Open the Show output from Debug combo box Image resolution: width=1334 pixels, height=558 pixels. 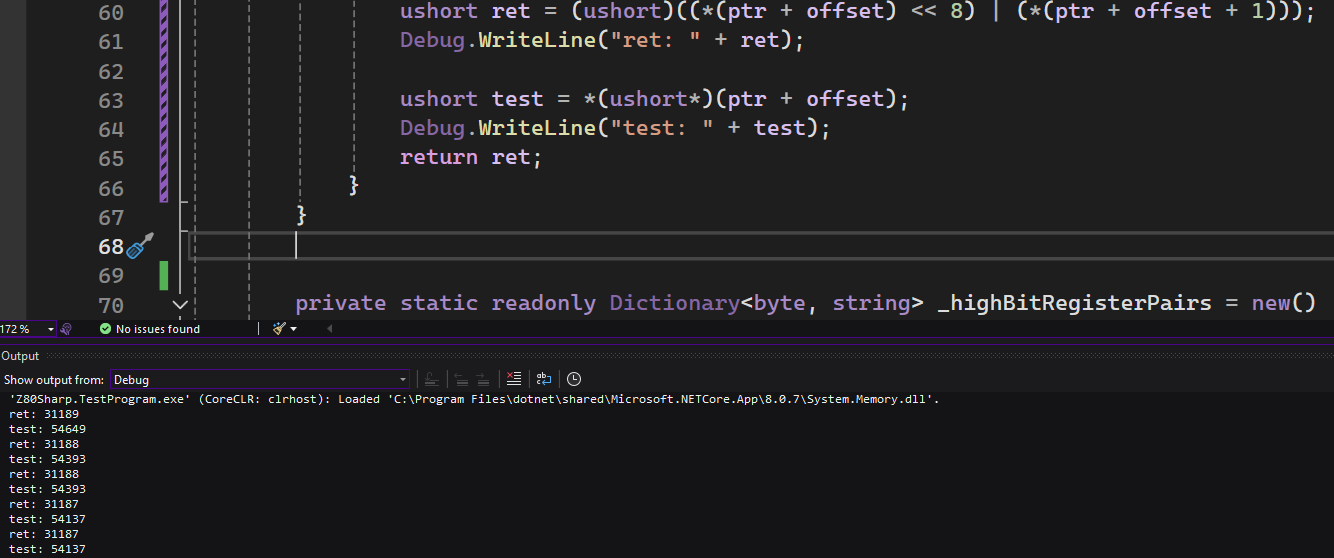259,380
